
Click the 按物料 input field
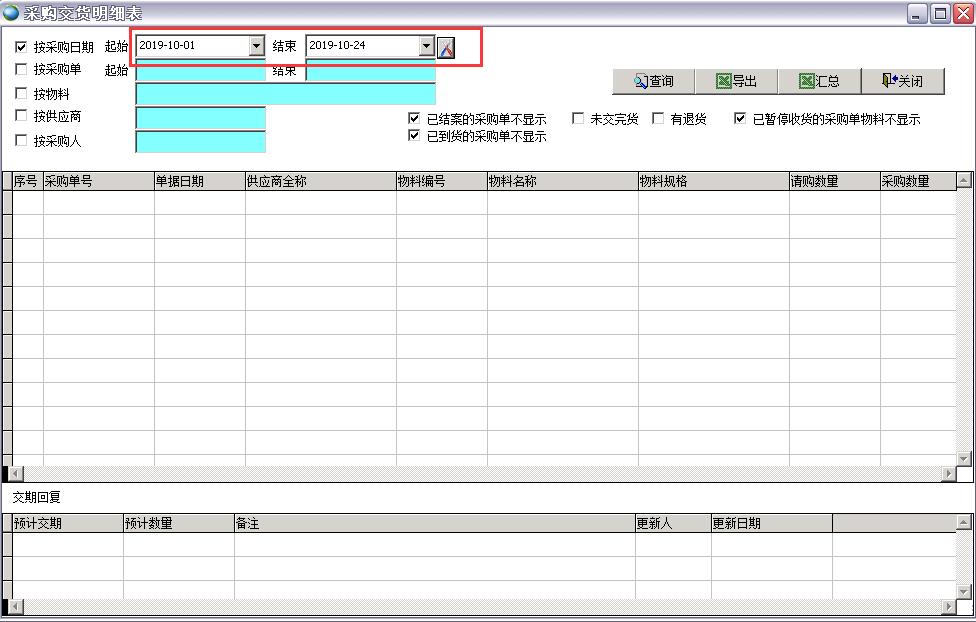pos(285,94)
